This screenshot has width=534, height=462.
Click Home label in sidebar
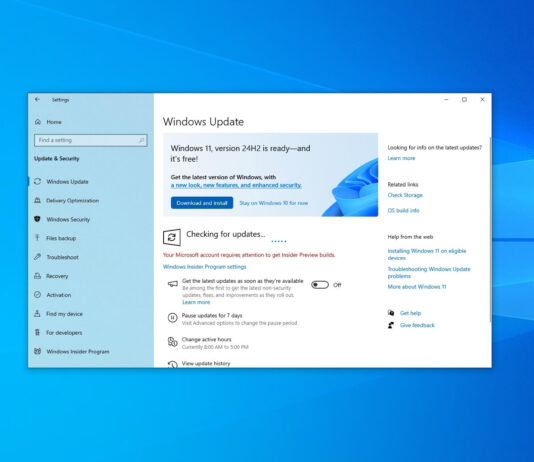click(x=54, y=122)
